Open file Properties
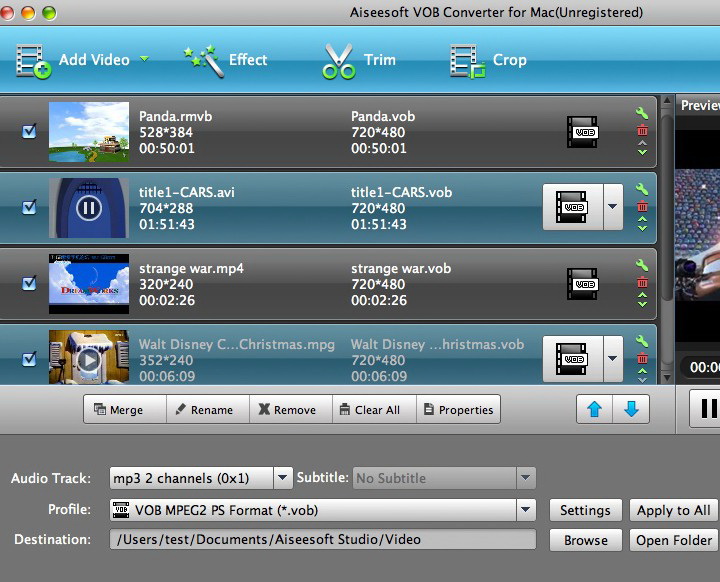This screenshot has height=582, width=720. pyautogui.click(x=458, y=409)
